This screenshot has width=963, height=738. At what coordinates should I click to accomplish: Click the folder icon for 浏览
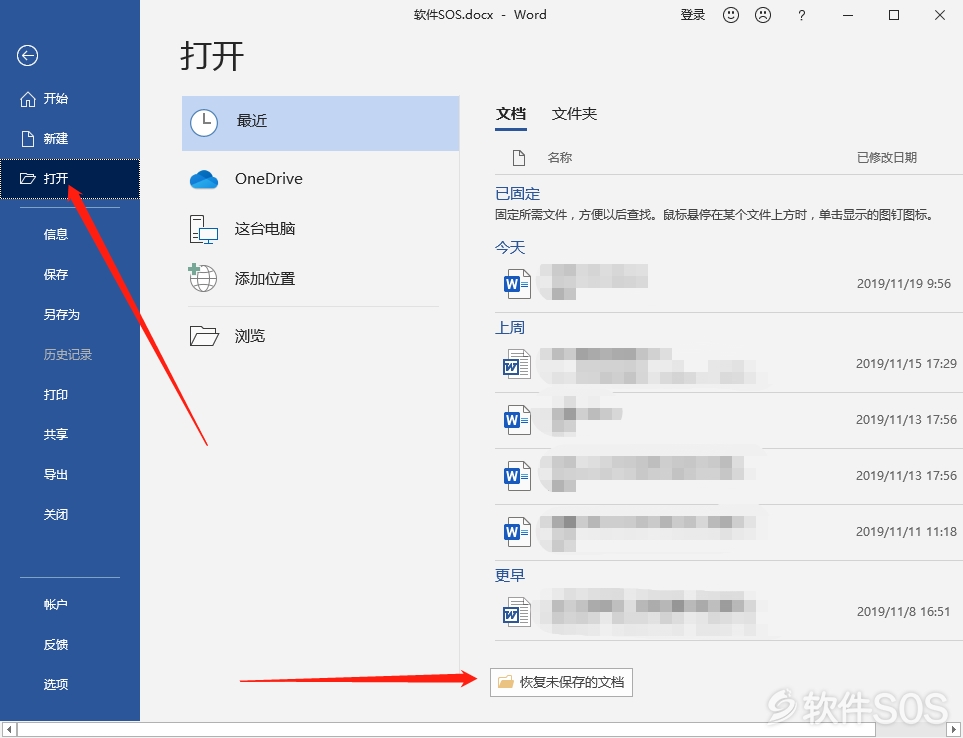(x=204, y=336)
